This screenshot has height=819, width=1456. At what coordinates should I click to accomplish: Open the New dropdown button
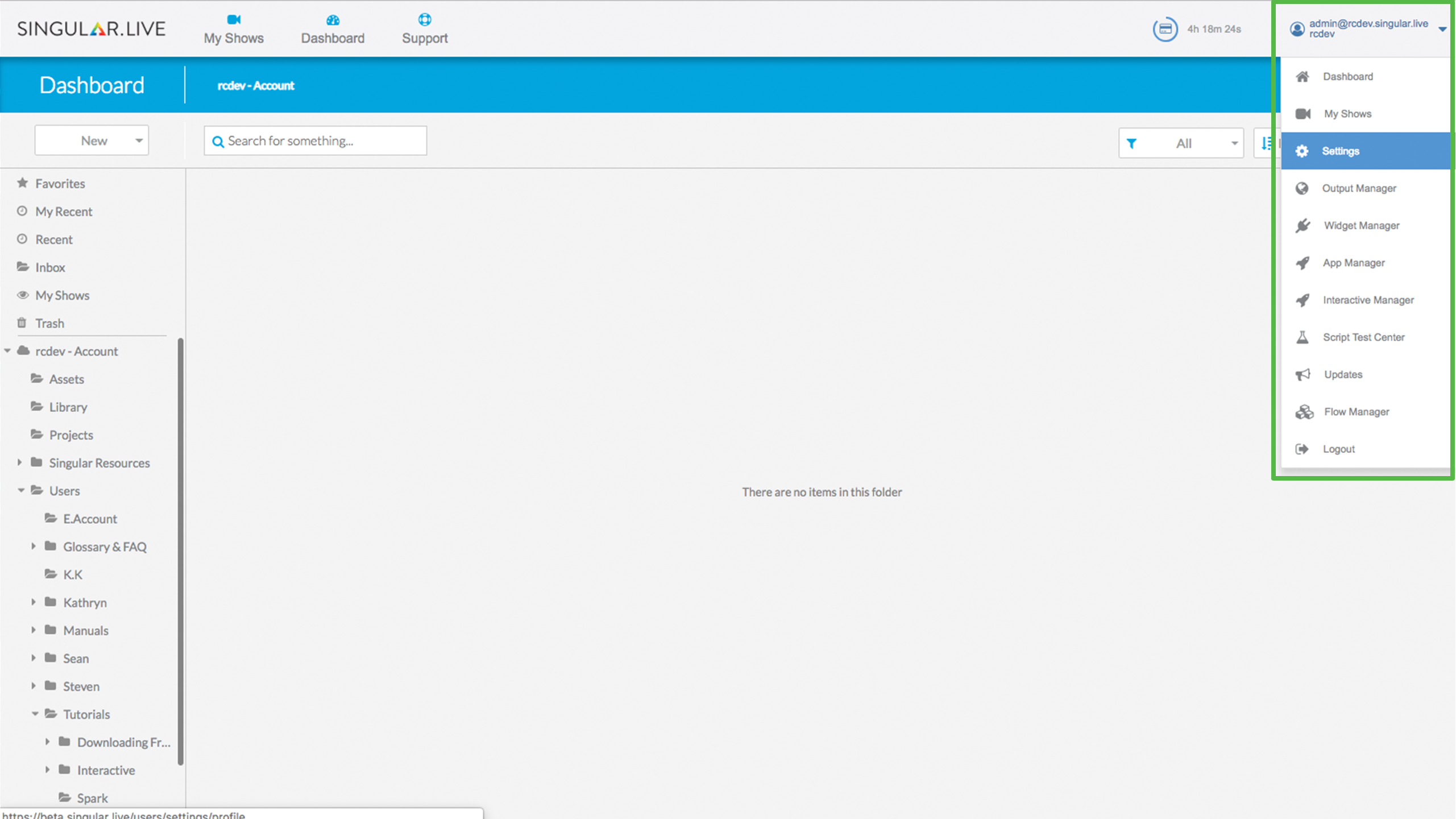click(x=92, y=140)
